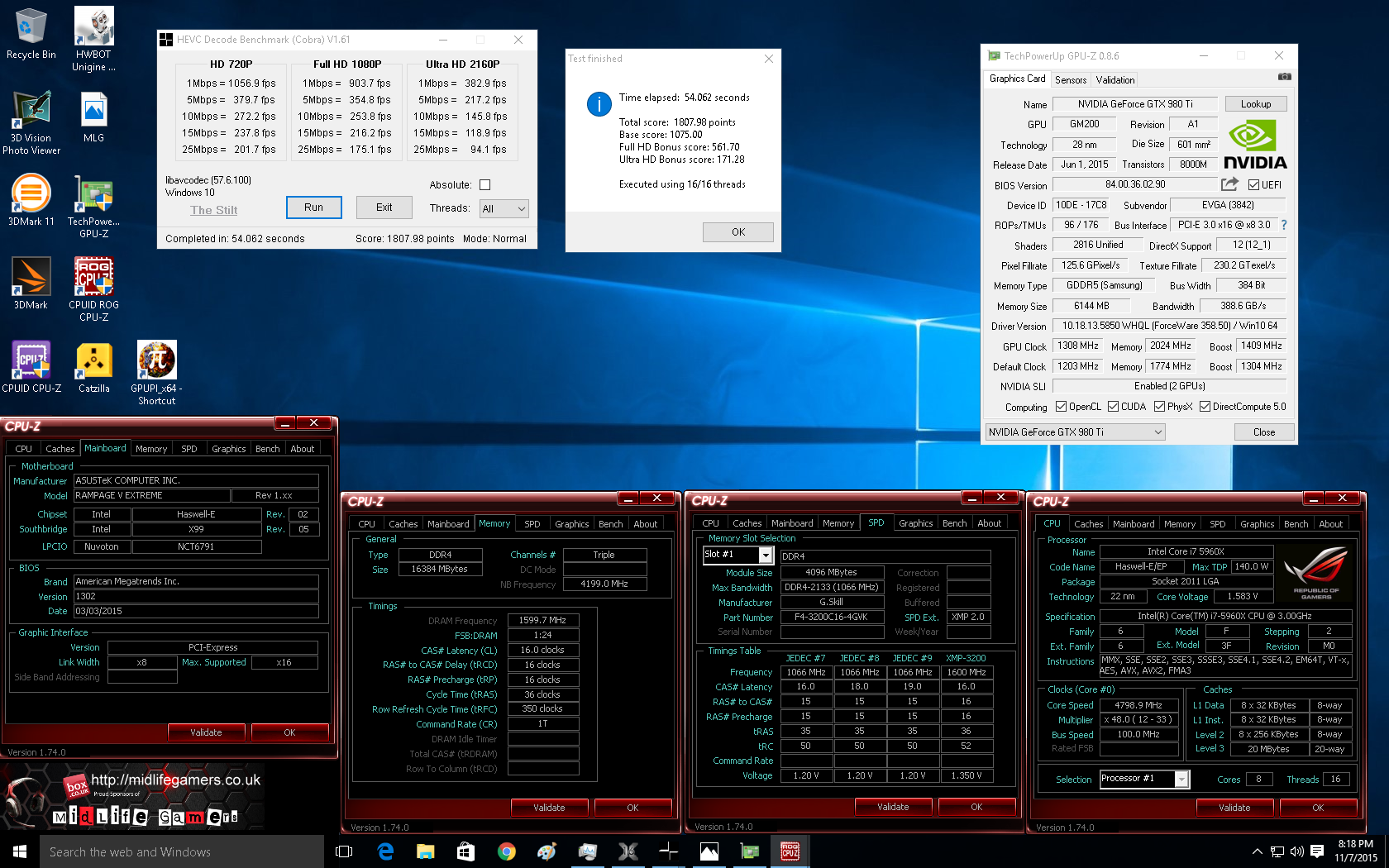Open the Windows Start menu

20,851
